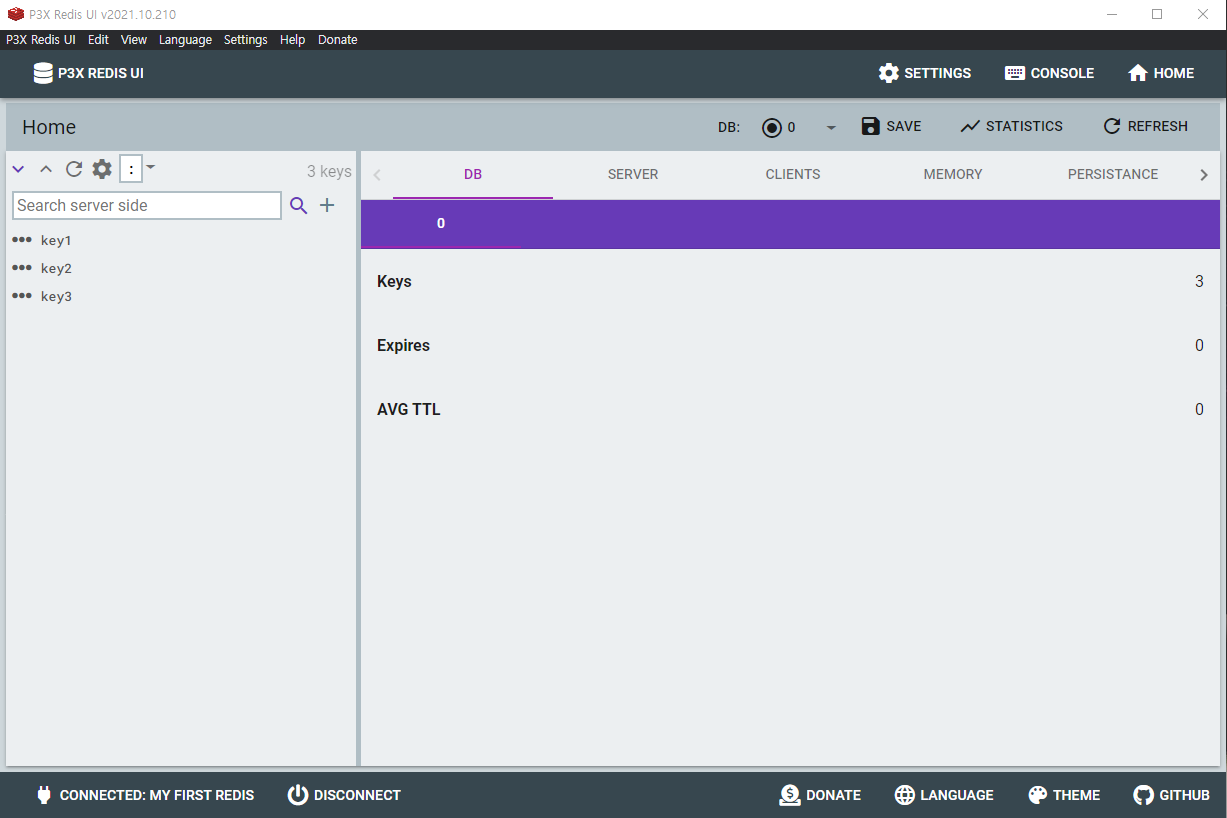Click the colon divider box
Screen dimensions: 1227x818
coord(131,169)
